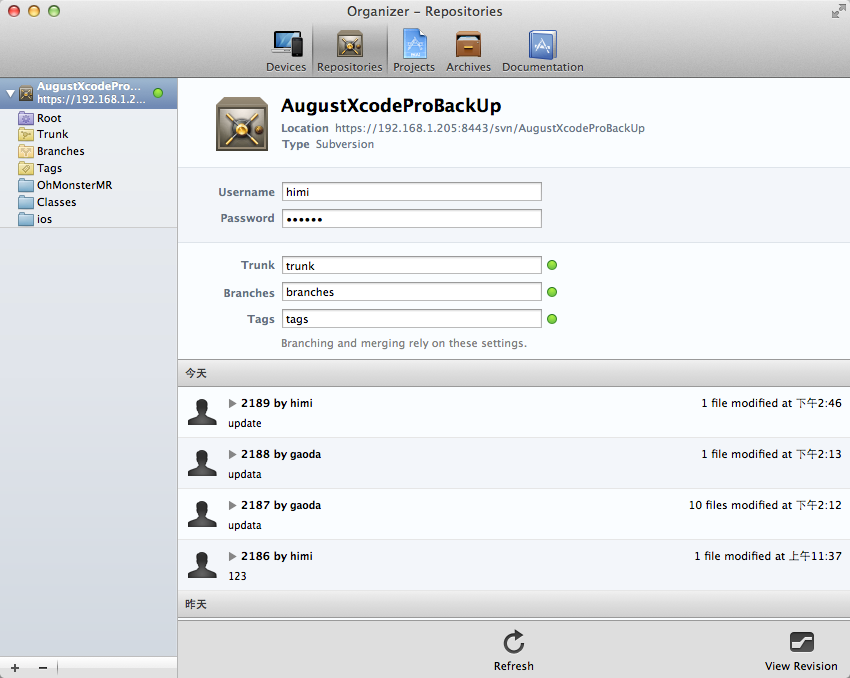This screenshot has width=850, height=678.
Task: Open View Revision
Action: (801, 650)
